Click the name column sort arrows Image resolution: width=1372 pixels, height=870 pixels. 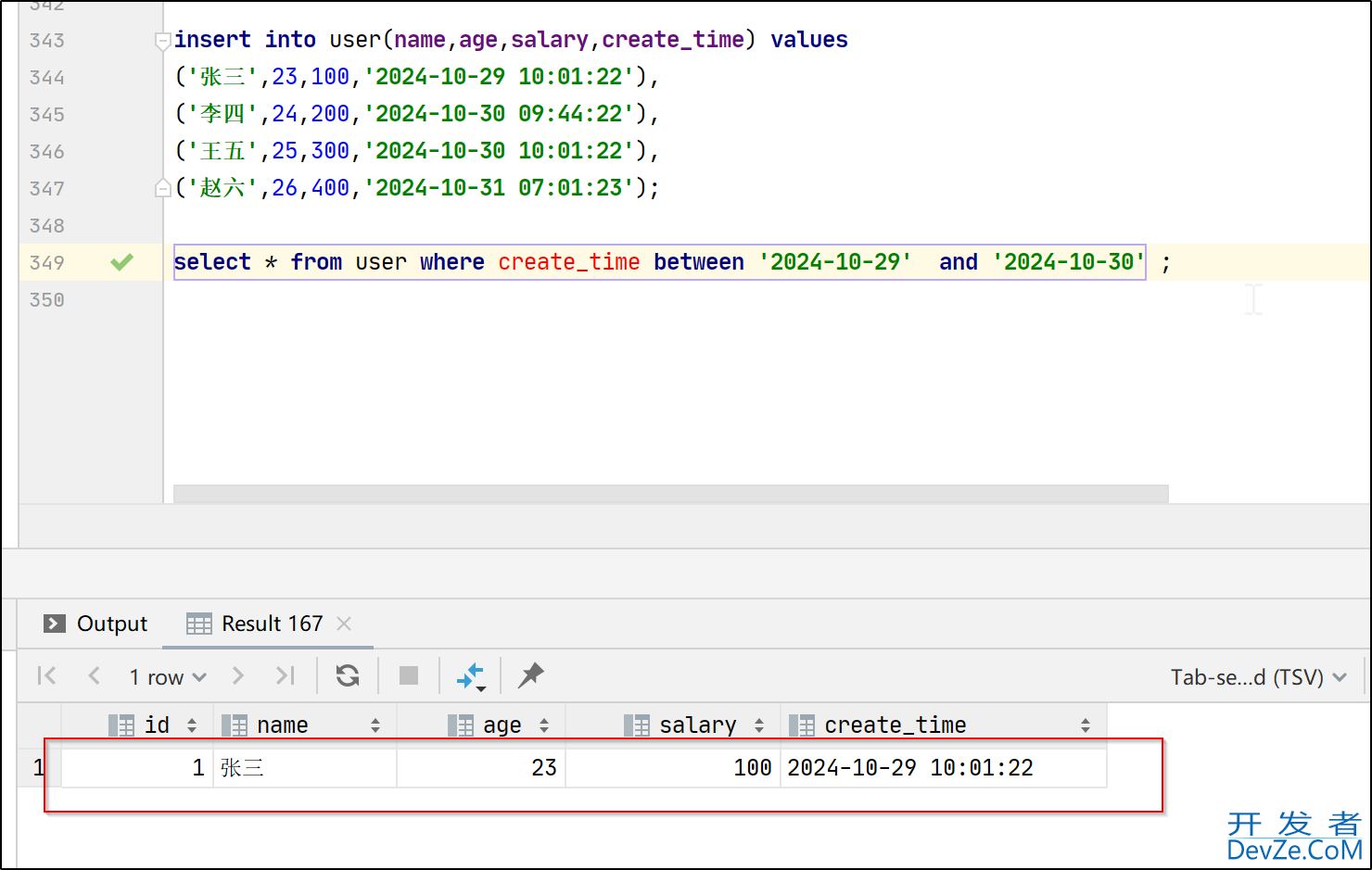pyautogui.click(x=375, y=725)
